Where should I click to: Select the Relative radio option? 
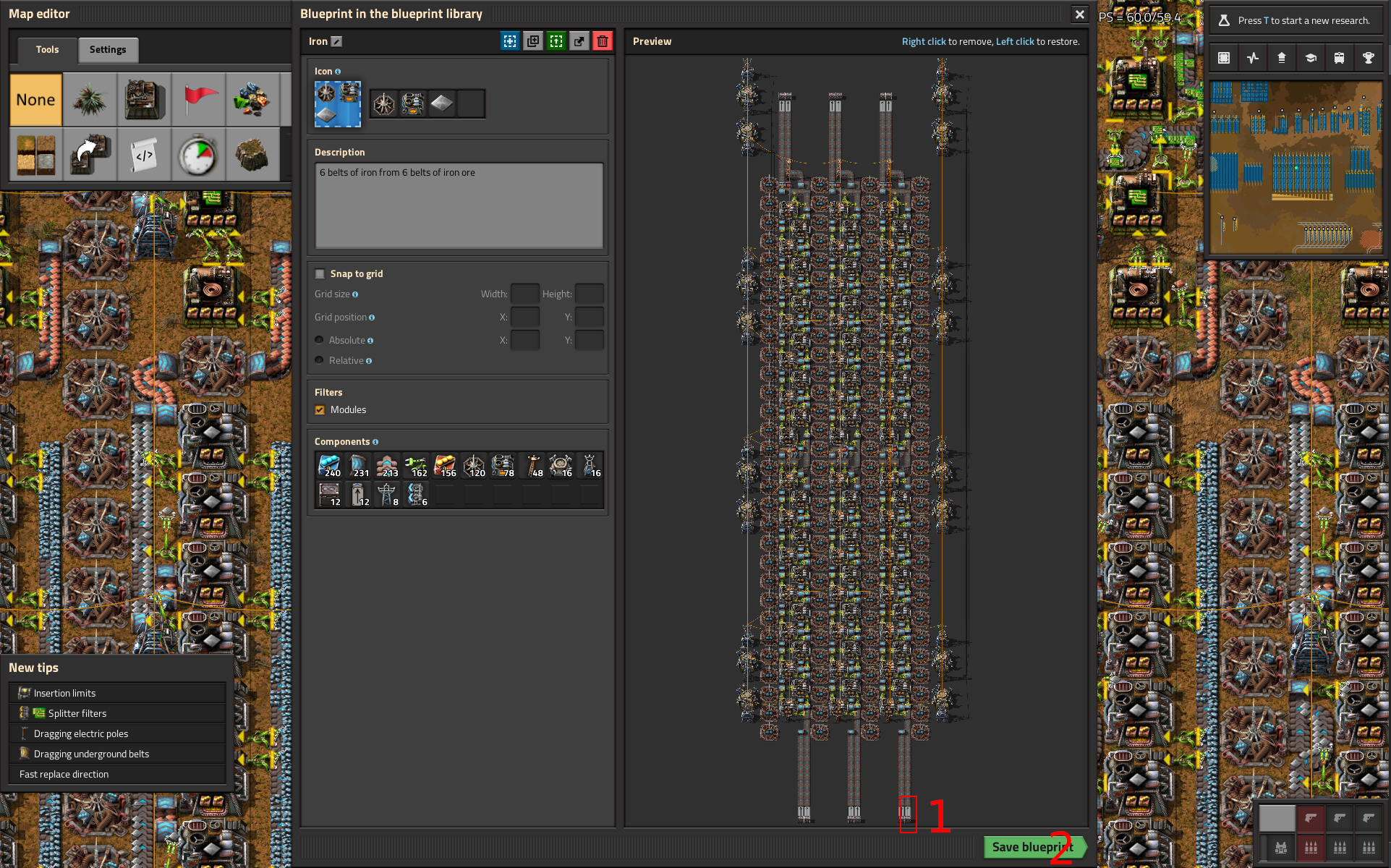pyautogui.click(x=319, y=360)
